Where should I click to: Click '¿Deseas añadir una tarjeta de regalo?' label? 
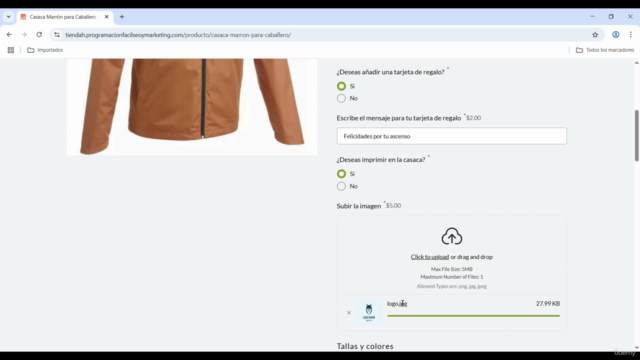pos(390,72)
